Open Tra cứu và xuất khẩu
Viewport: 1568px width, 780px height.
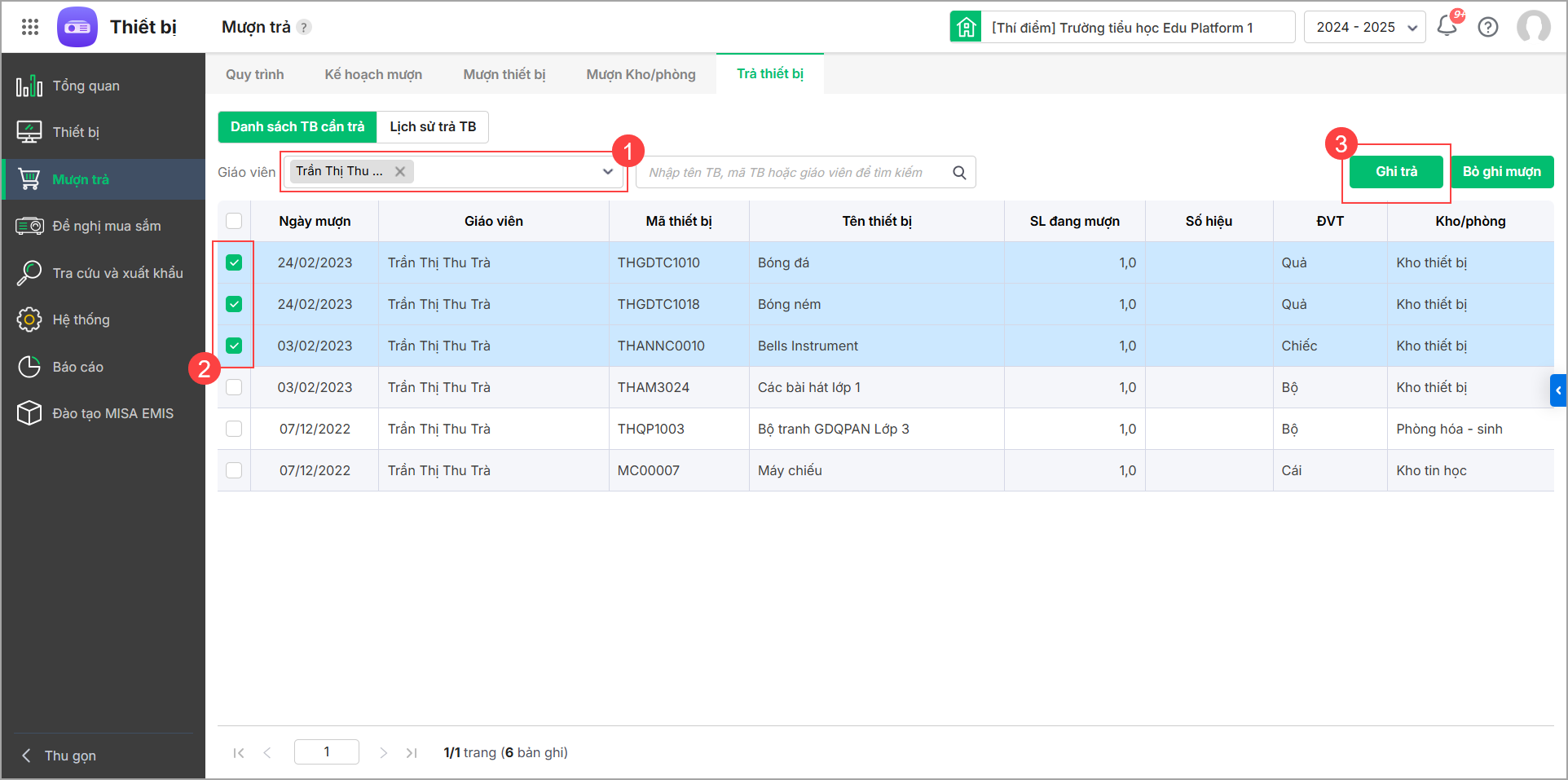(104, 273)
